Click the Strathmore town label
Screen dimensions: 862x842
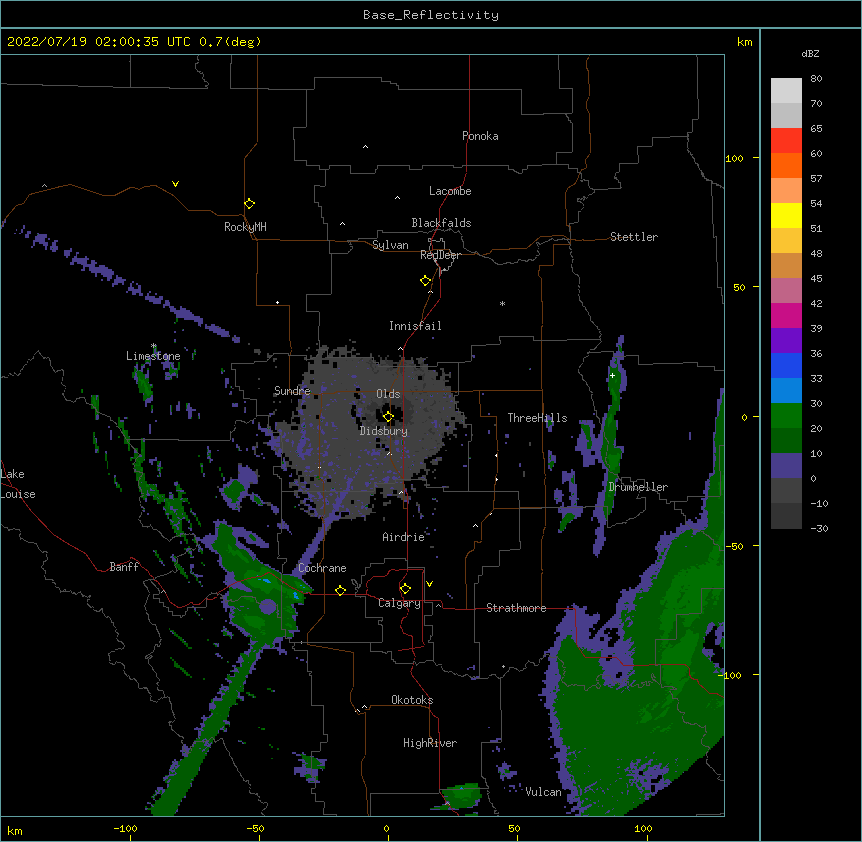click(516, 608)
